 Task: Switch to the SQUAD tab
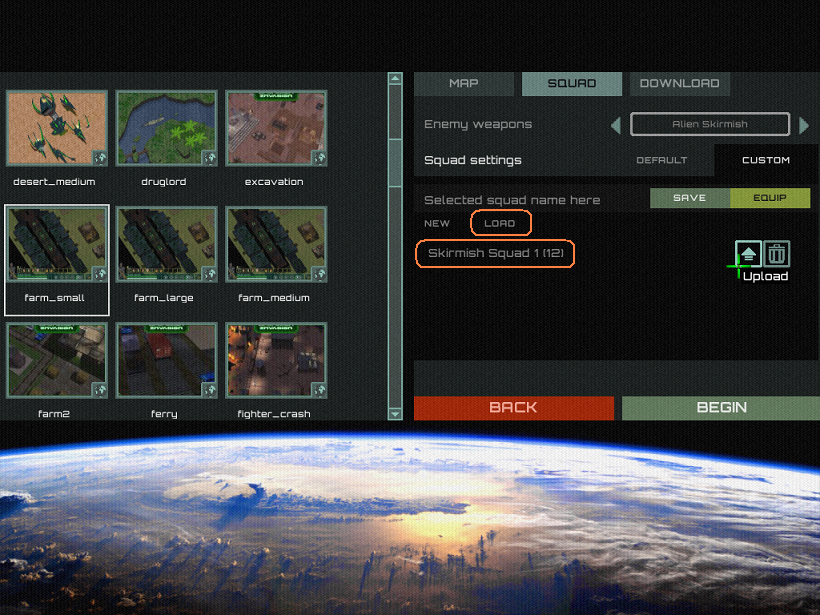tap(572, 84)
